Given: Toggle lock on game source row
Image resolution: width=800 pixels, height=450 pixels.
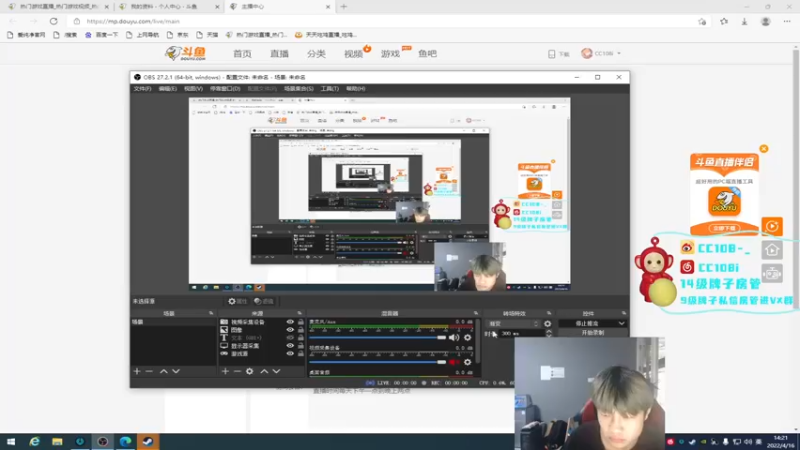Looking at the screenshot, I should 301,354.
